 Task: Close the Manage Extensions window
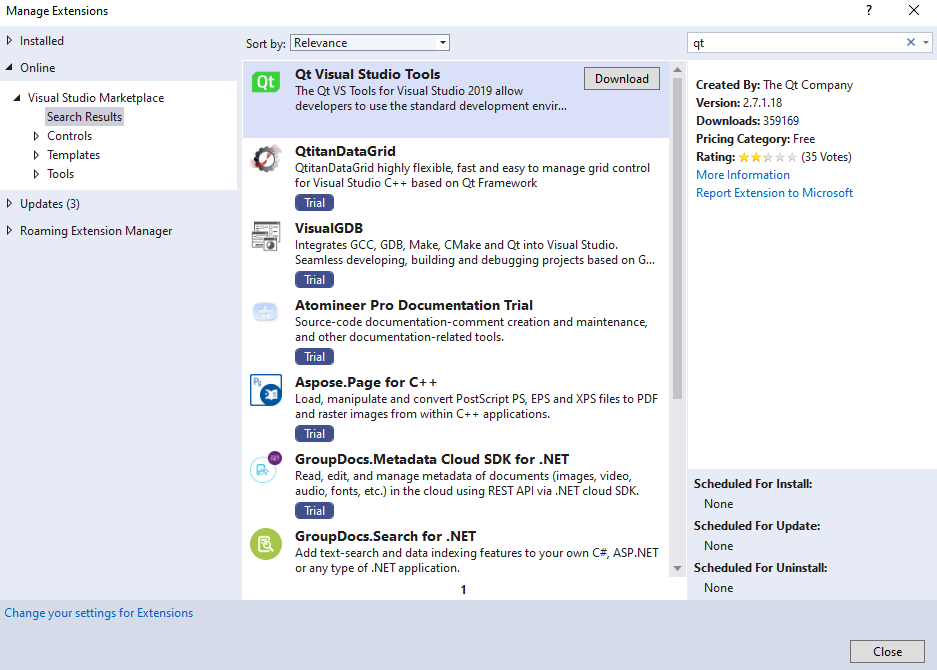point(914,10)
